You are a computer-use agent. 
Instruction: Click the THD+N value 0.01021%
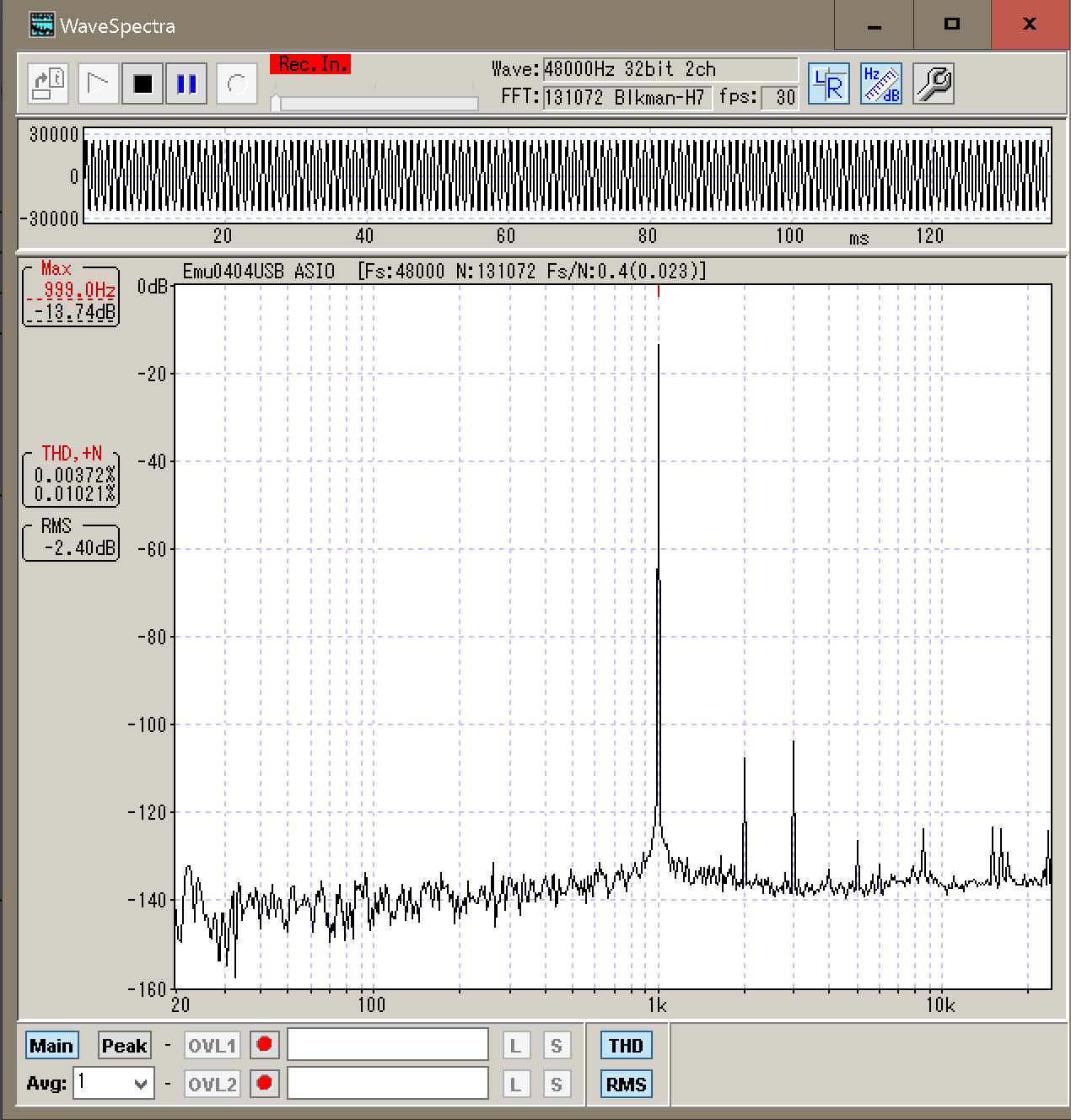click(x=74, y=494)
